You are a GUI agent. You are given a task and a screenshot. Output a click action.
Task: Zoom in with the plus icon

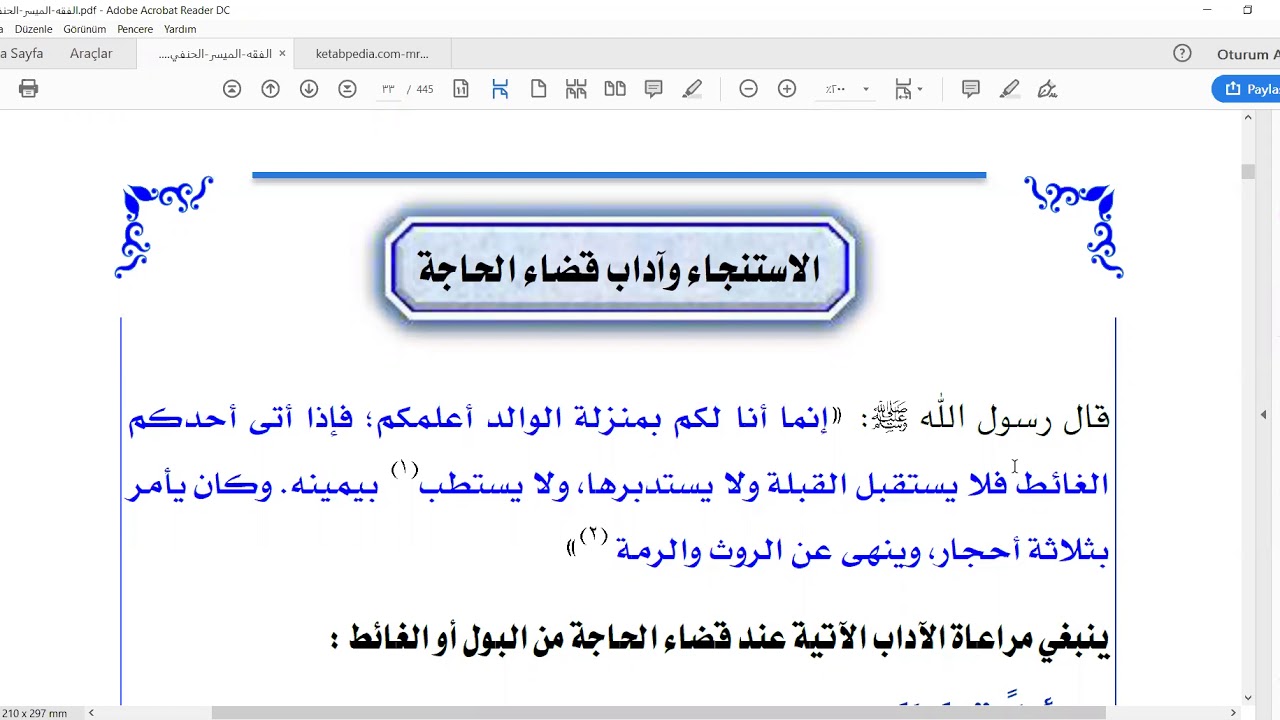pyautogui.click(x=787, y=89)
